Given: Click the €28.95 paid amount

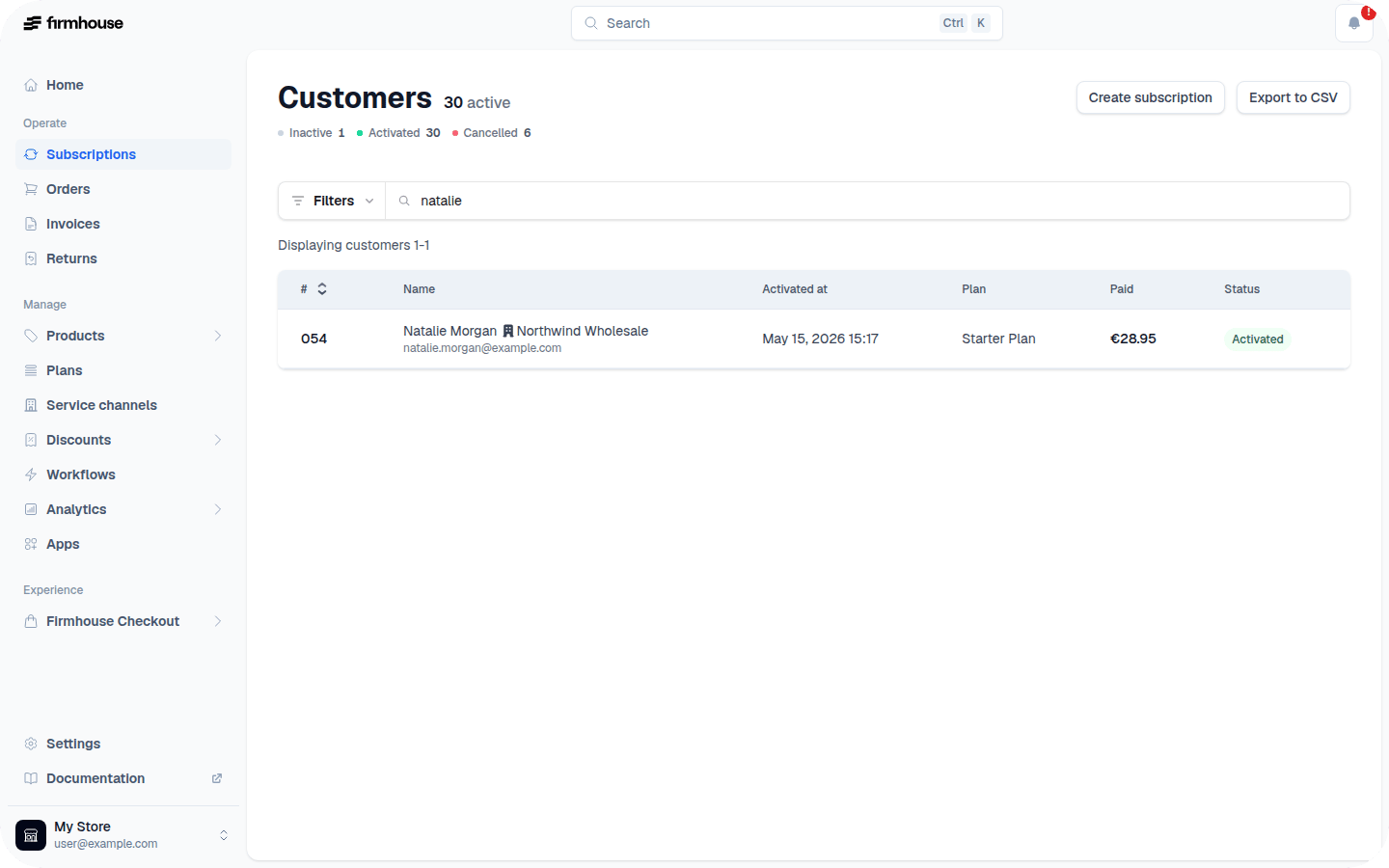Looking at the screenshot, I should tap(1133, 339).
